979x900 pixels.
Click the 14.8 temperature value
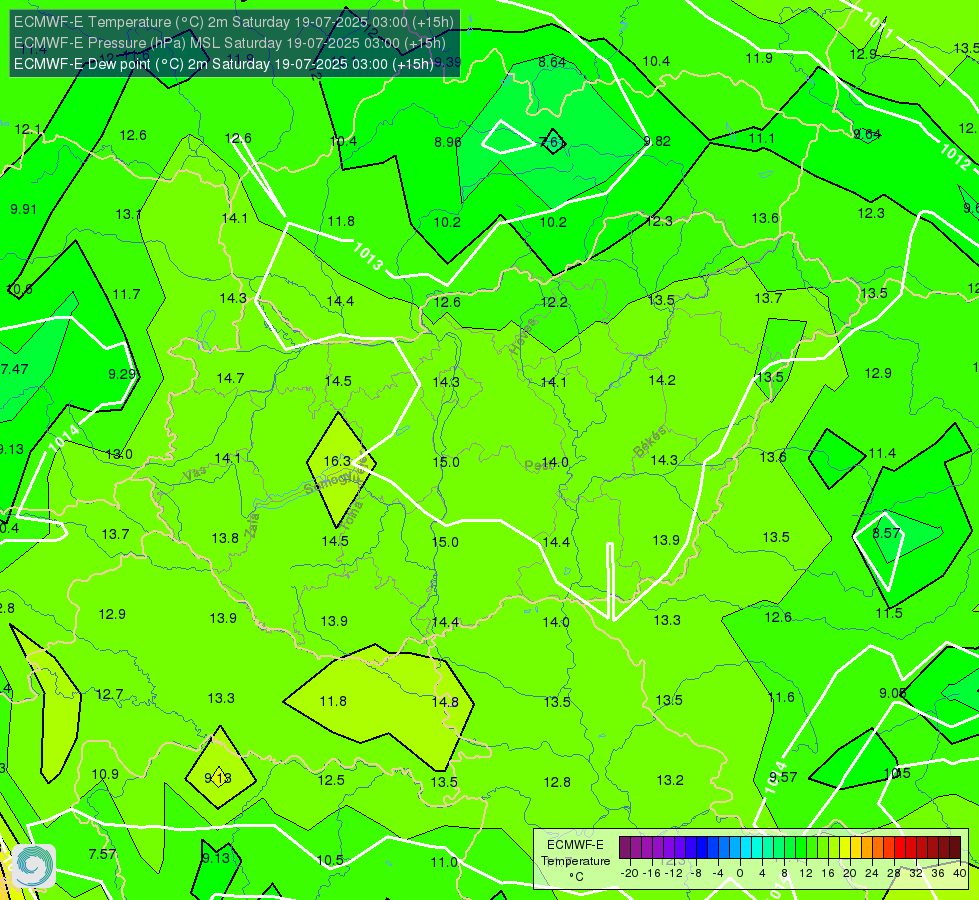click(445, 702)
